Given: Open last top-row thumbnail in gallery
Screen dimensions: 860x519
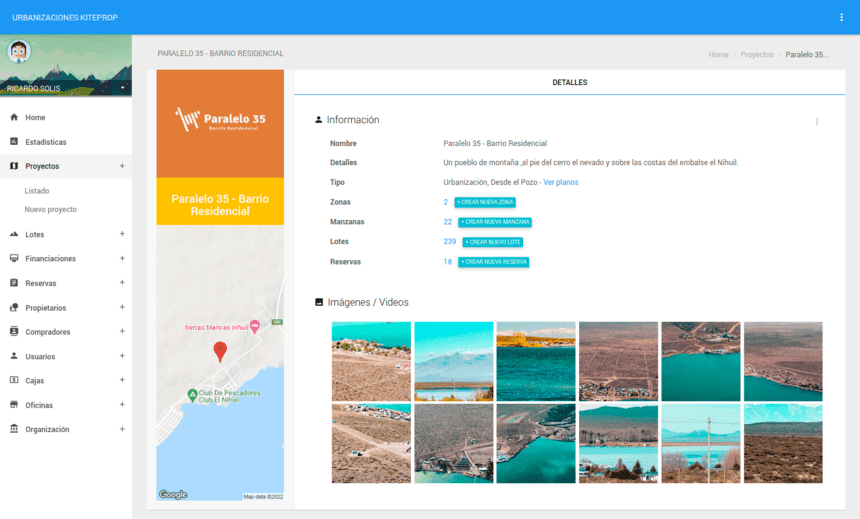Looking at the screenshot, I should click(x=783, y=361).
